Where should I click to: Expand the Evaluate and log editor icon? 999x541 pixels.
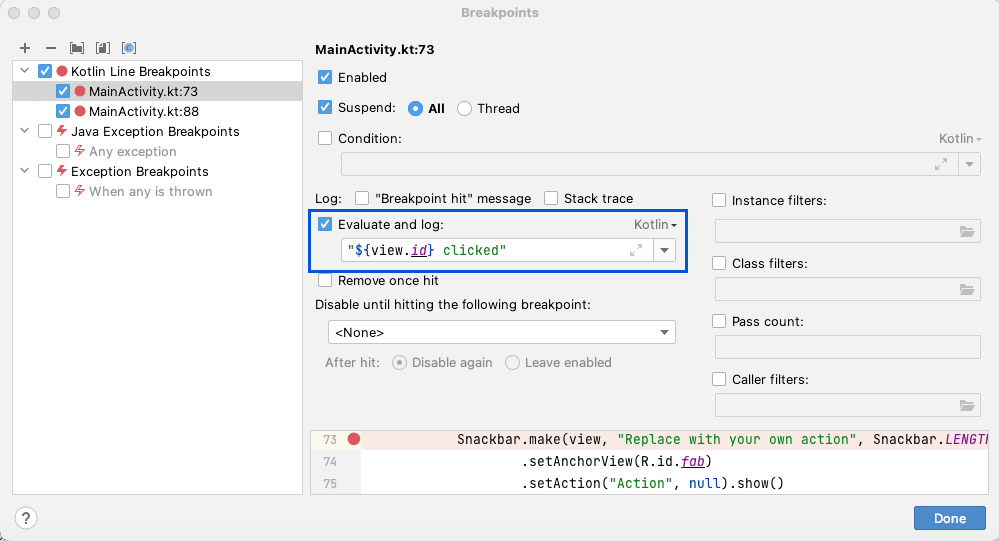pyautogui.click(x=636, y=250)
